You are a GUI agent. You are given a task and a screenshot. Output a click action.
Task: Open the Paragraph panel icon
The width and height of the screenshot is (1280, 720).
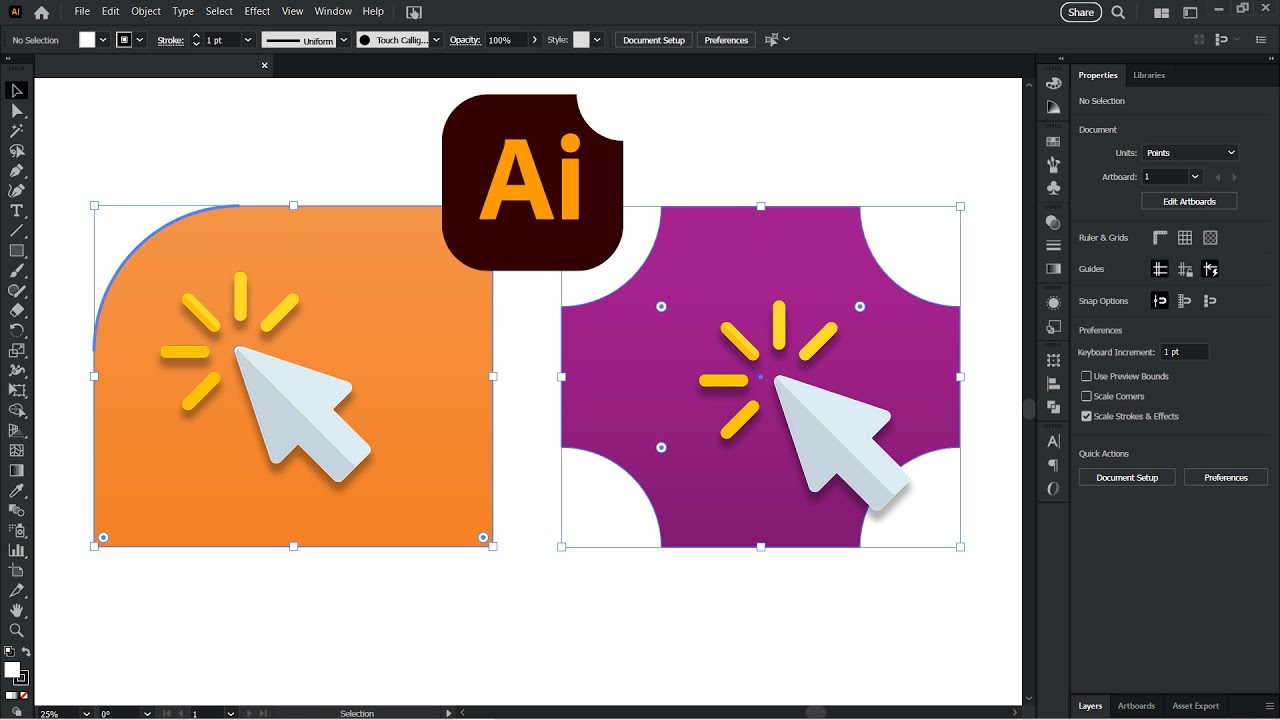click(x=1053, y=465)
